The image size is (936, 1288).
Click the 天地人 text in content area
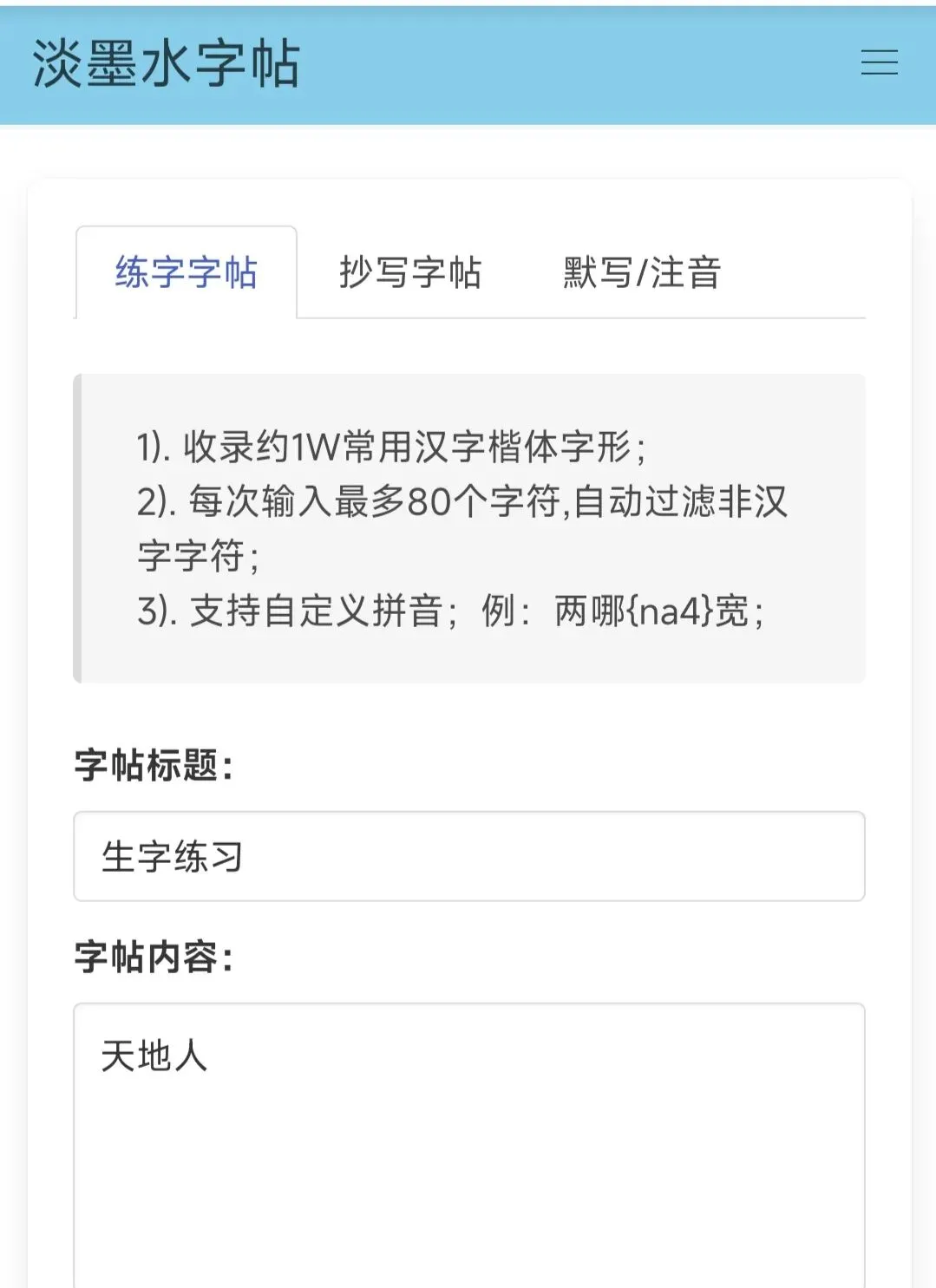(x=154, y=1056)
